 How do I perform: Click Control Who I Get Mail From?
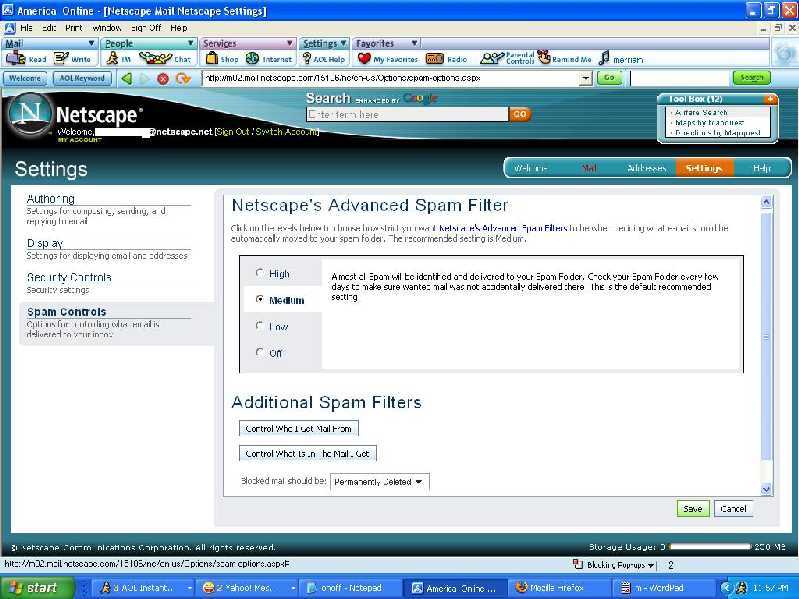pyautogui.click(x=299, y=428)
